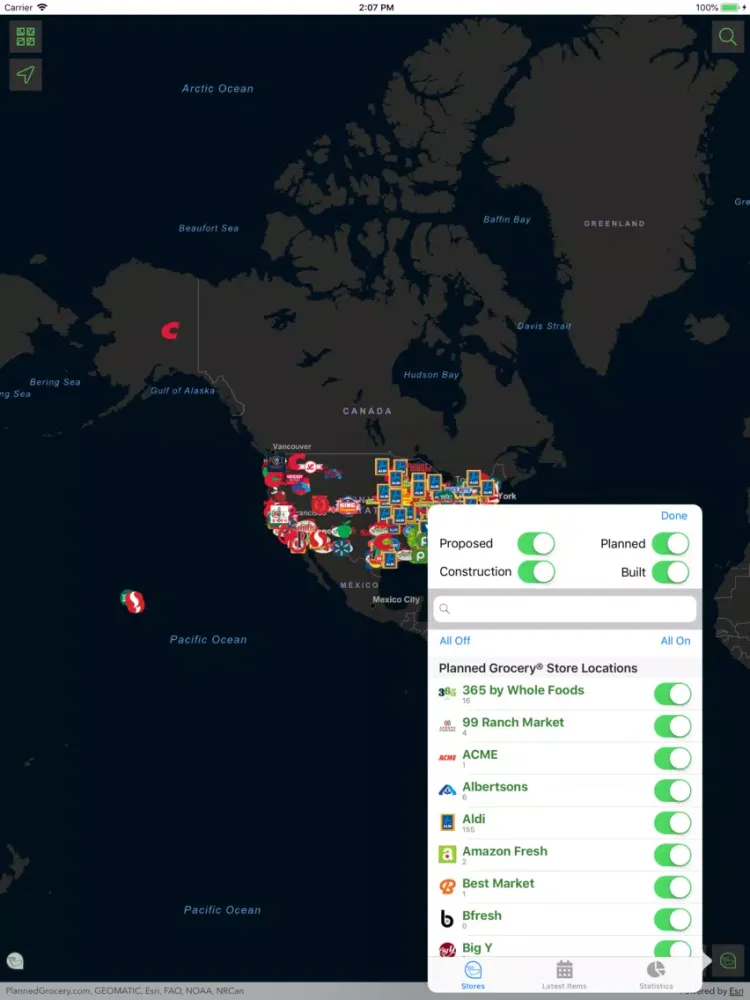
Task: Disable the 99 Ranch Market switch
Action: (x=673, y=726)
